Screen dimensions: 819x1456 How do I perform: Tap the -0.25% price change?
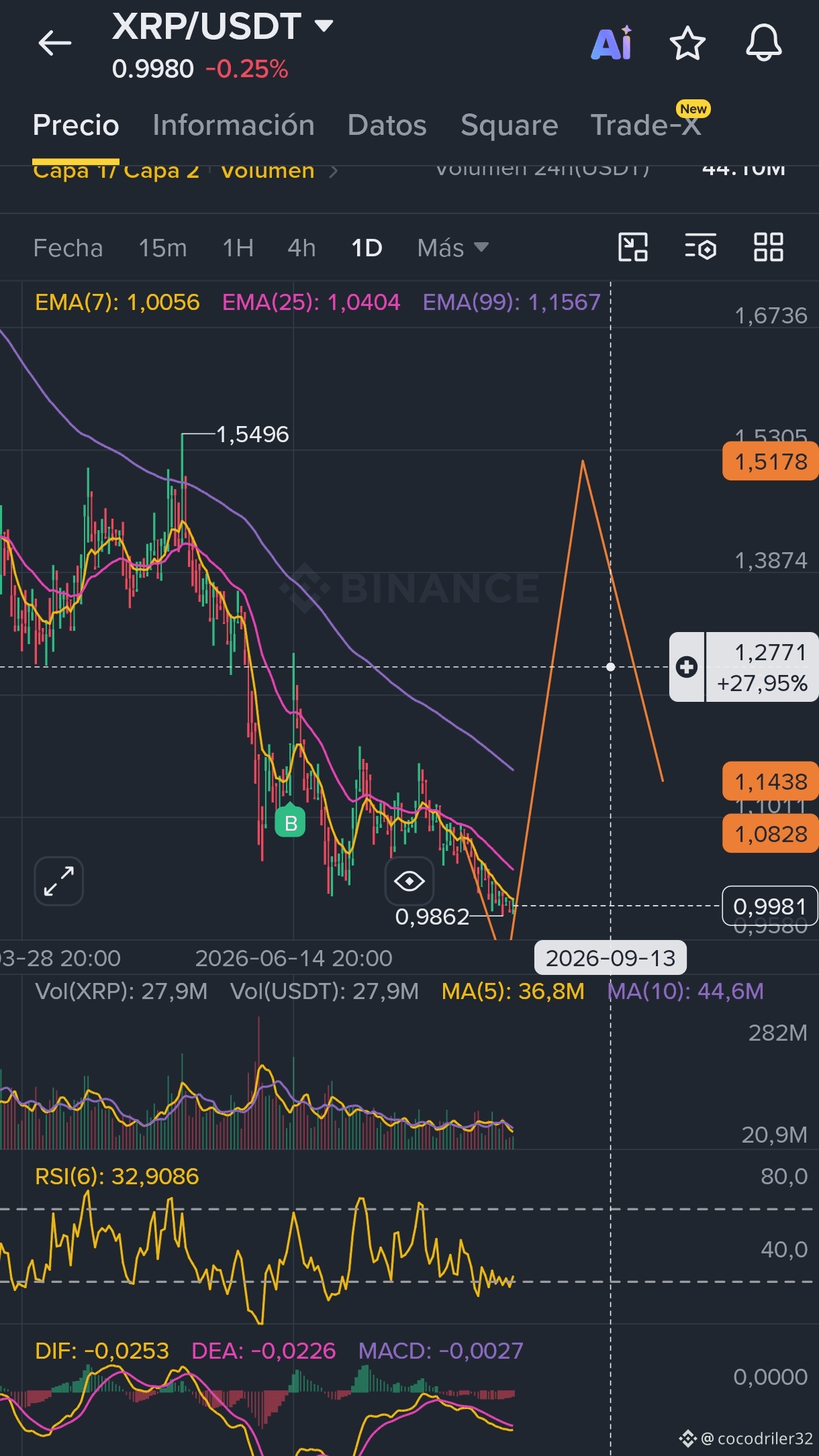click(247, 69)
